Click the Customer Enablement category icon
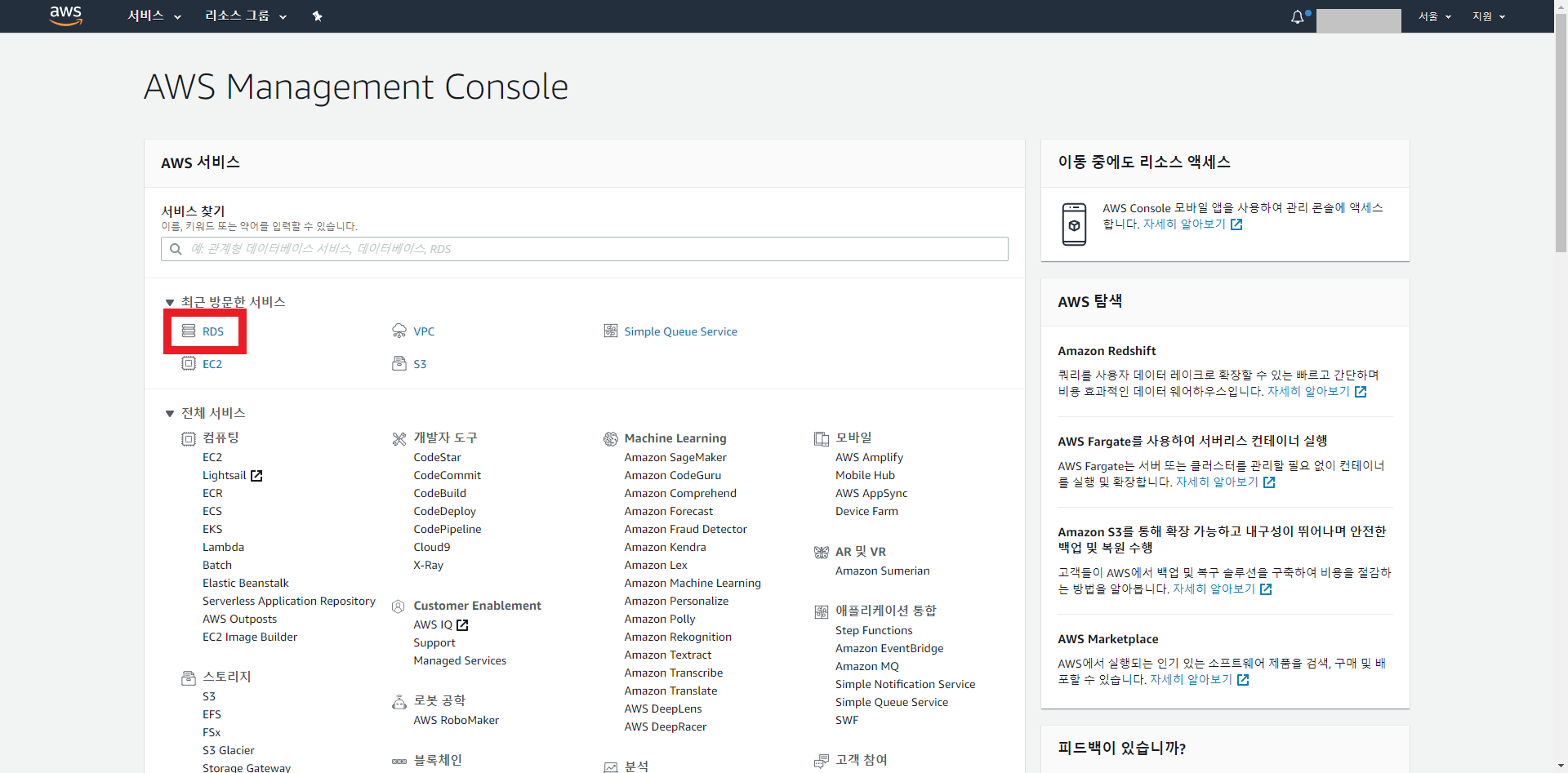The image size is (1568, 773). pyautogui.click(x=399, y=606)
